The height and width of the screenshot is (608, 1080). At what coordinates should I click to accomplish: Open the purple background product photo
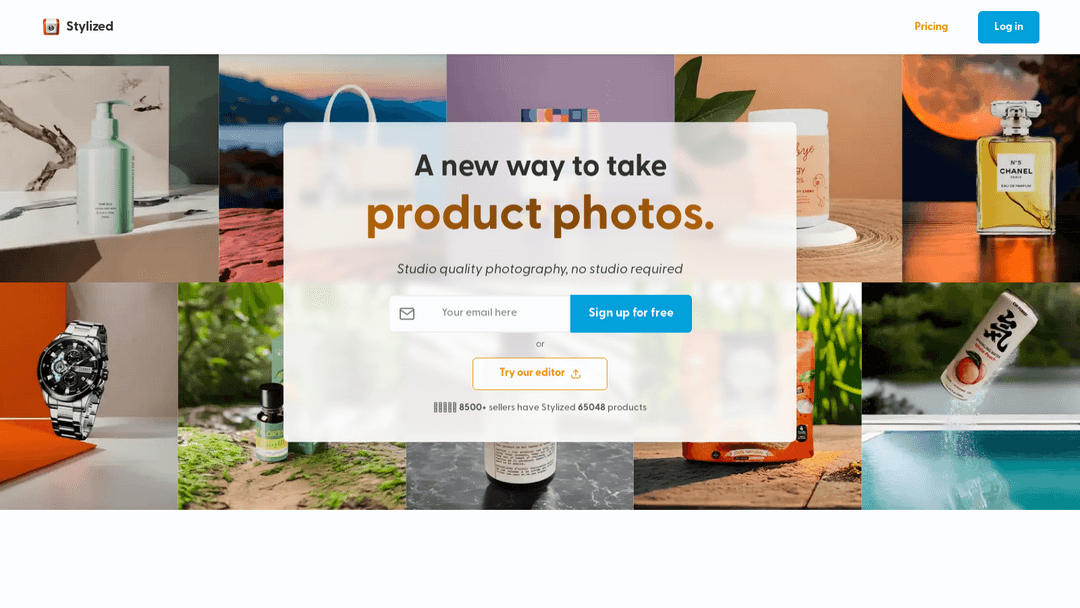pos(560,88)
